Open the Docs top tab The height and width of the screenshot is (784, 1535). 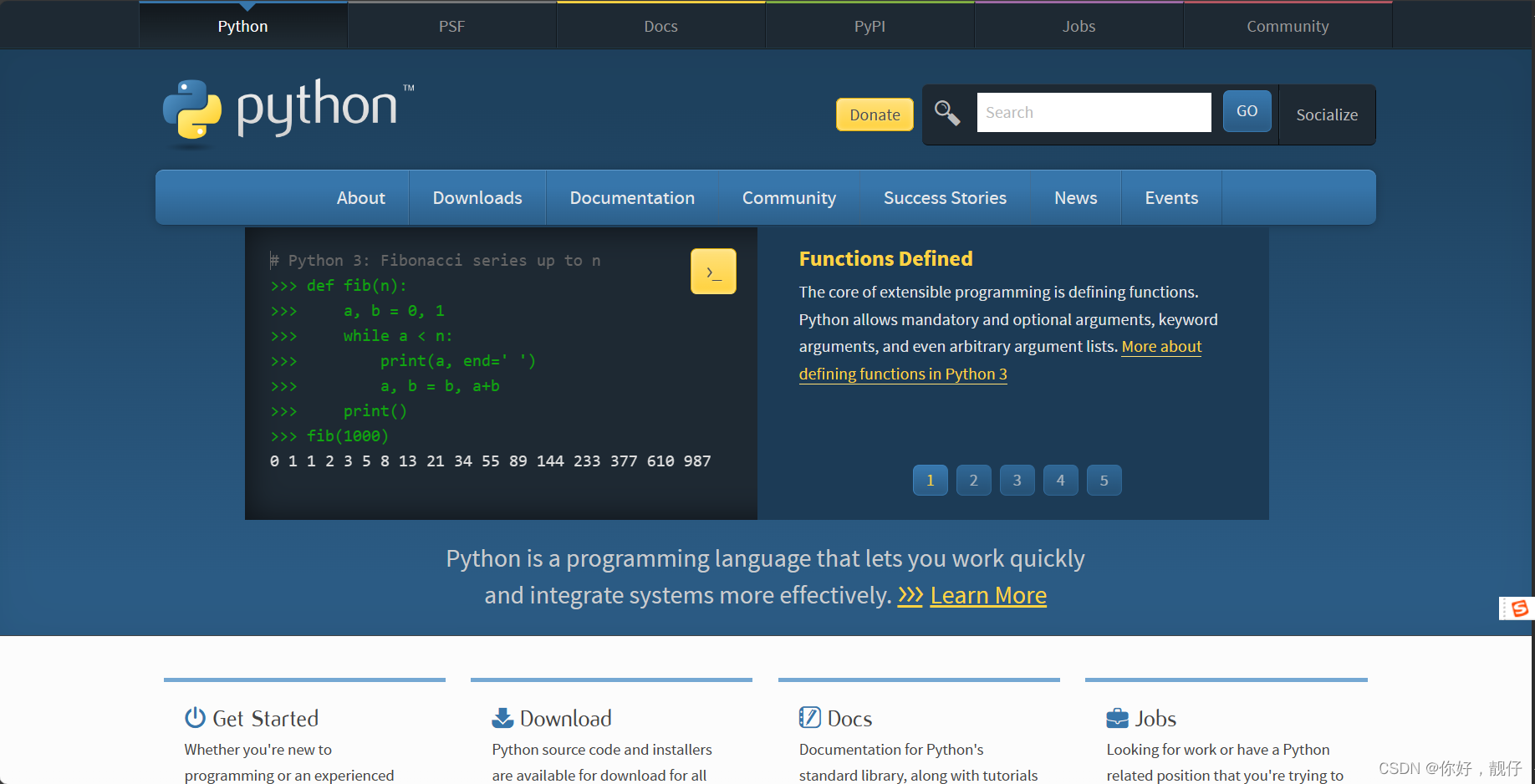(661, 26)
